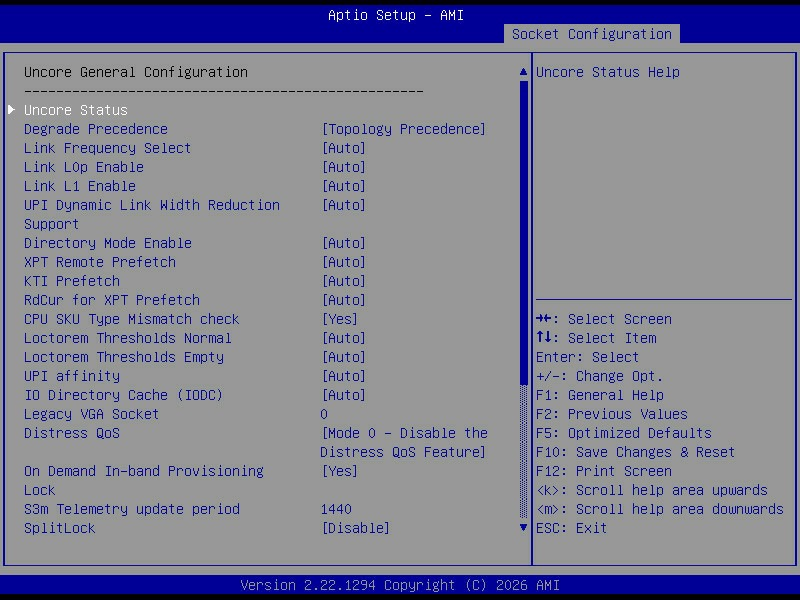Click the Select Screen arrows hint
Image resolution: width=800 pixels, height=600 pixels.
(604, 319)
